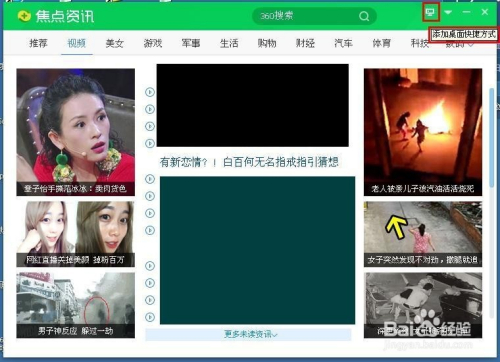Click the vertical scrollbar on the right

(x=492, y=137)
